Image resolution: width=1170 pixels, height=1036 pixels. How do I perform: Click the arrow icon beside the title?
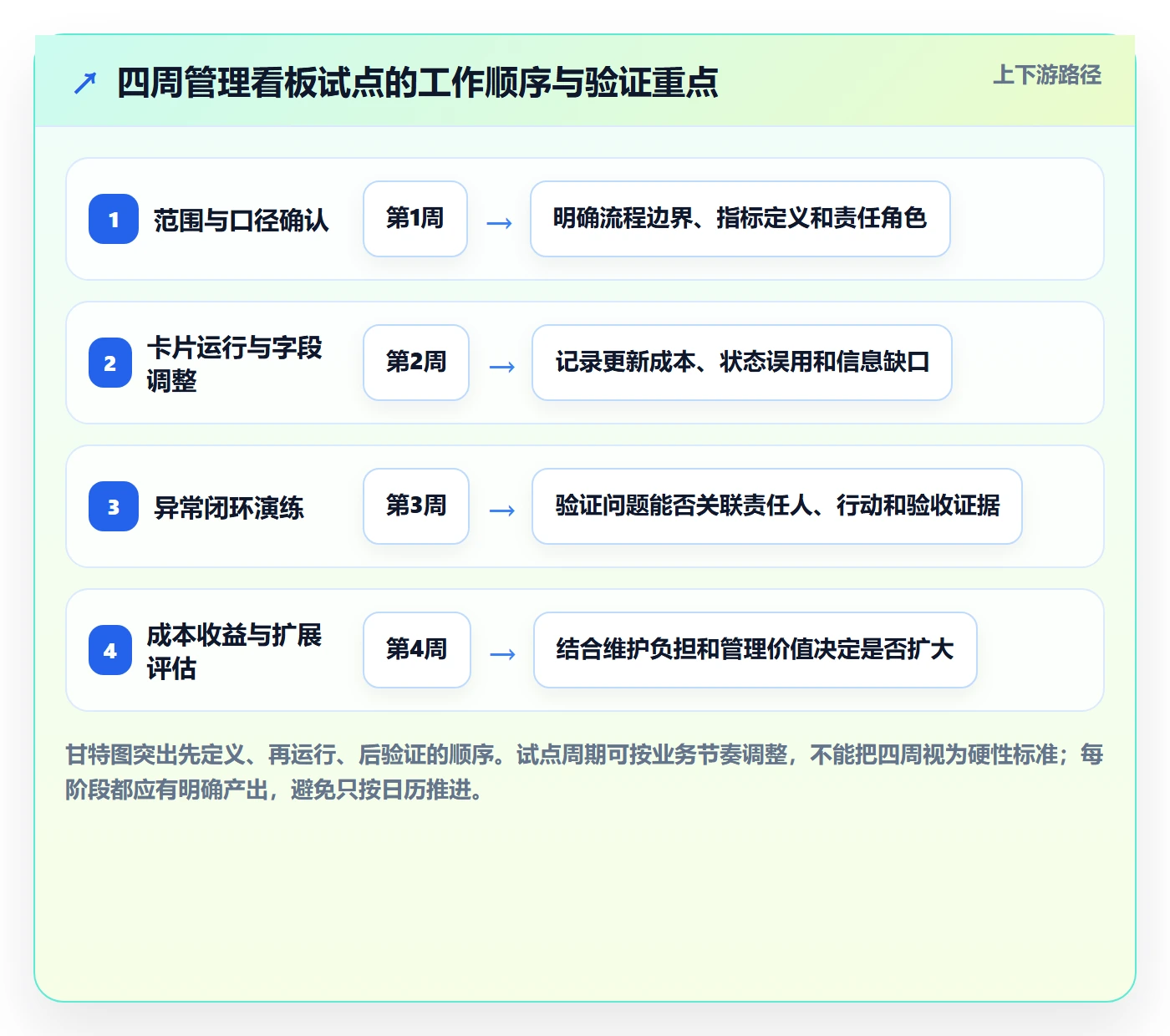(84, 83)
